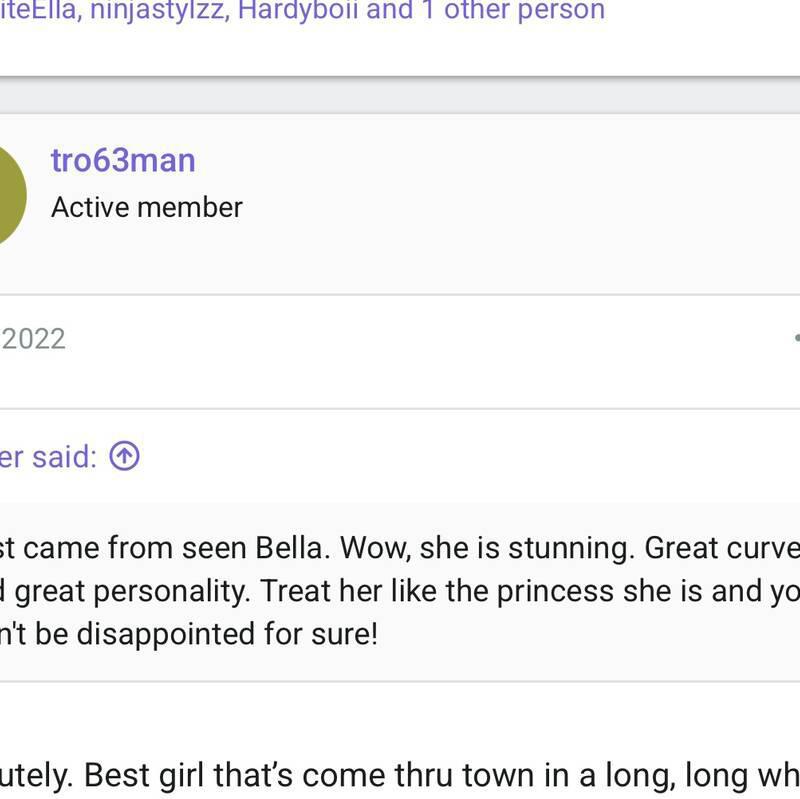
Task: Click the up-arrow icon beside "said:"
Action: click(124, 457)
